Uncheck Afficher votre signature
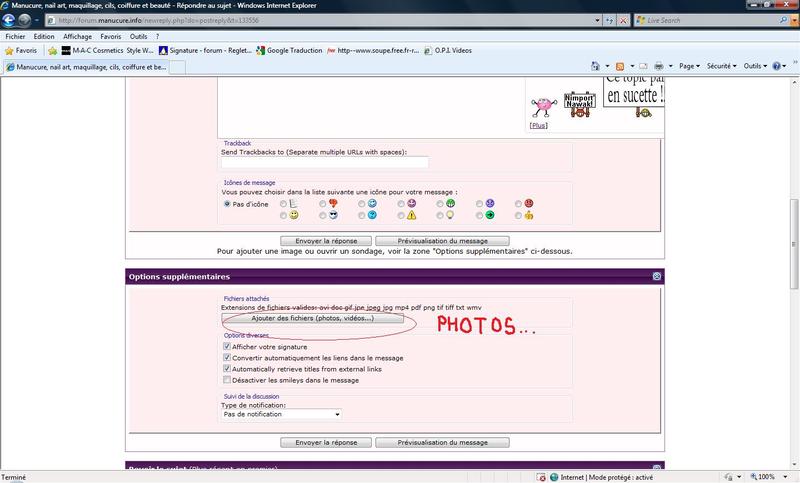800x483 pixels. pyautogui.click(x=228, y=346)
